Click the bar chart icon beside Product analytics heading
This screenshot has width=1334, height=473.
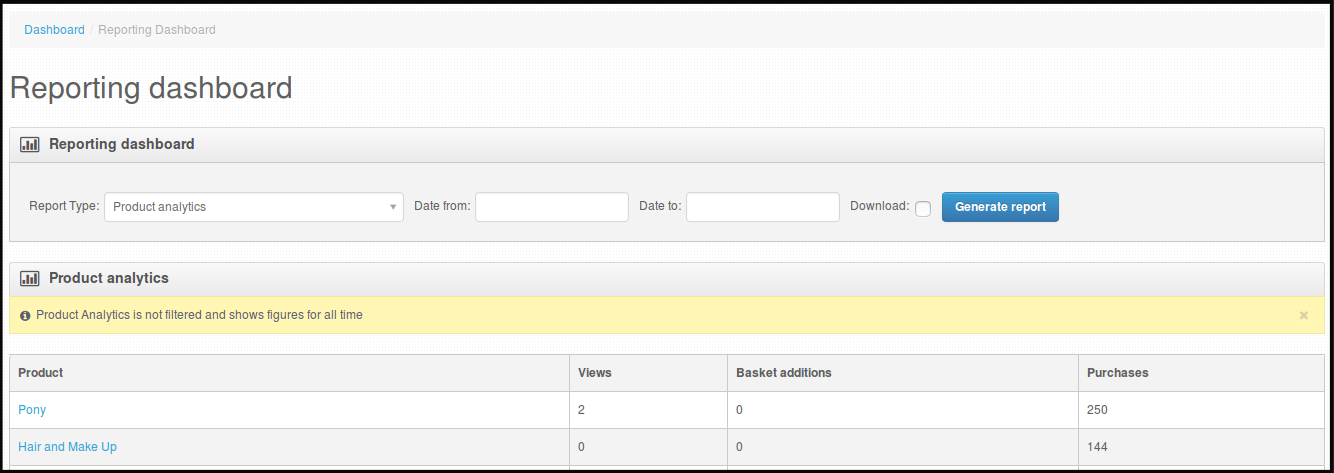click(x=29, y=278)
